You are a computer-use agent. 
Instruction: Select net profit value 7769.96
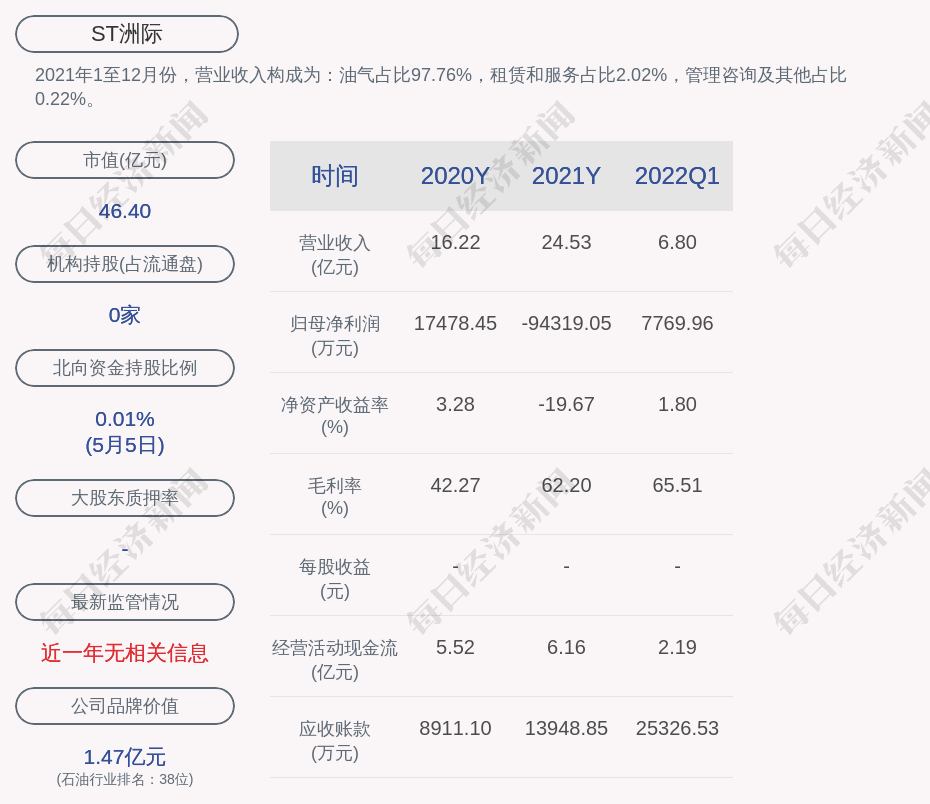677,323
